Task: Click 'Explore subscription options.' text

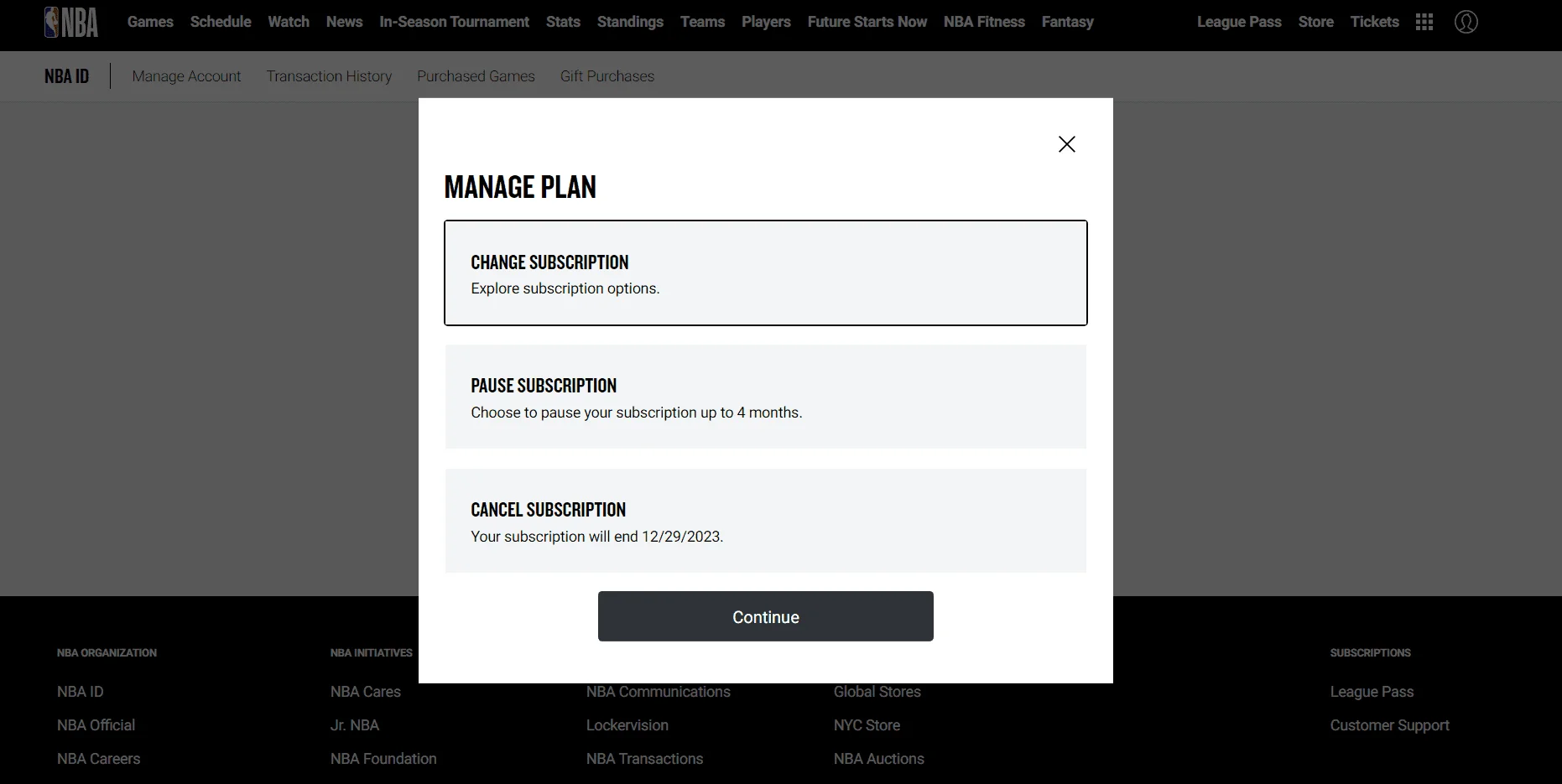Action: 565,288
